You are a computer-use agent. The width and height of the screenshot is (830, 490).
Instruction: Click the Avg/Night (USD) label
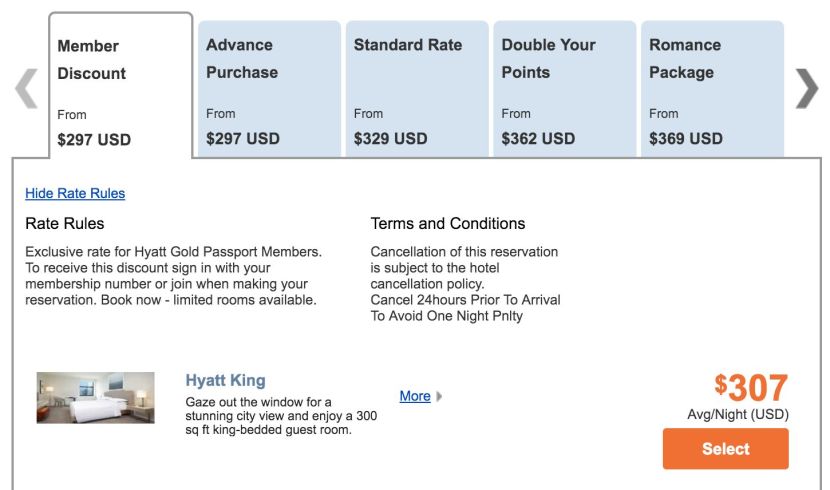737,414
